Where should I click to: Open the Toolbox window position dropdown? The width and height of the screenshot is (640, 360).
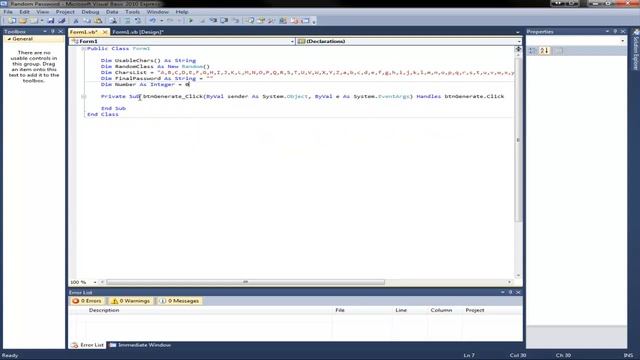(44, 31)
